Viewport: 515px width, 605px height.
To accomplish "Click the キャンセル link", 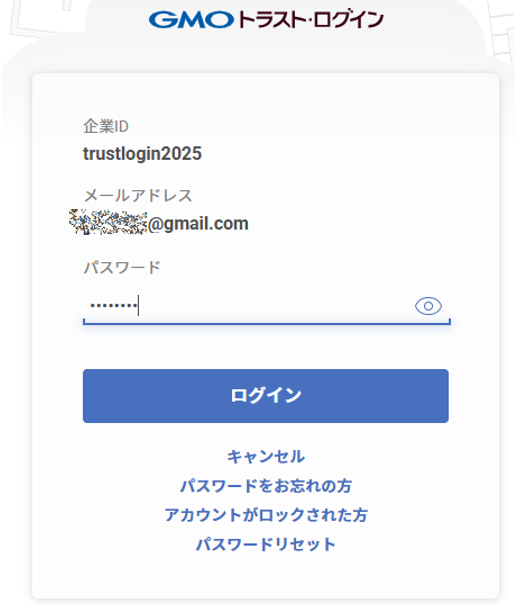I will 266,456.
